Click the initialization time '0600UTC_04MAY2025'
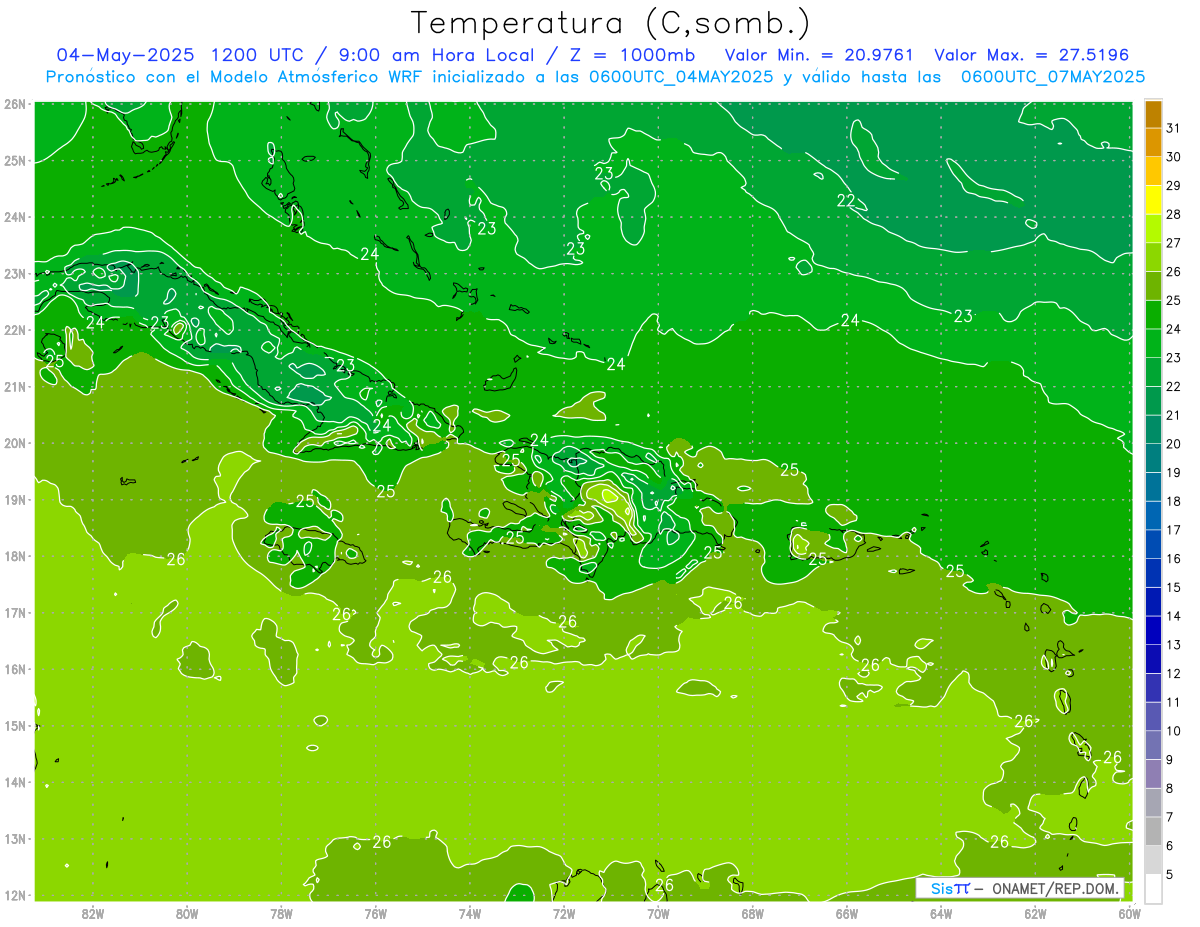Image resolution: width=1200 pixels, height=927 pixels. (680, 76)
